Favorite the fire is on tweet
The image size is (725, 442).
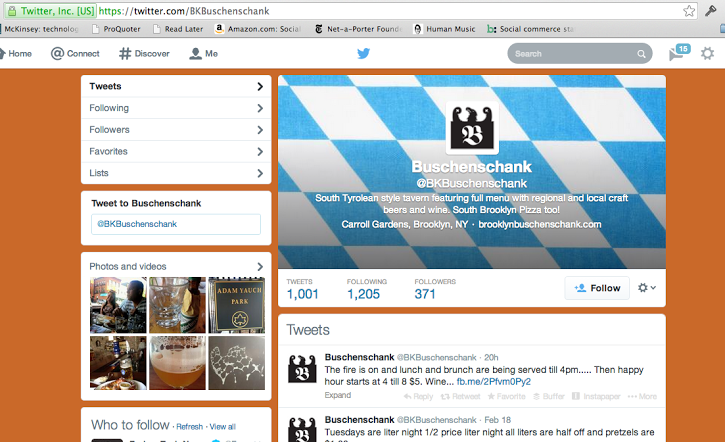click(506, 396)
